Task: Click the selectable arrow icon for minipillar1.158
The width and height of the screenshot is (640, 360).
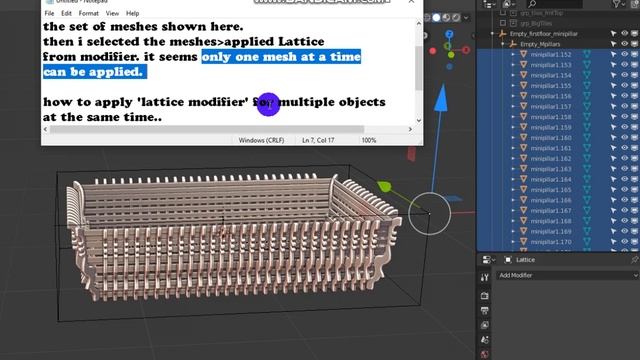Action: [x=613, y=117]
